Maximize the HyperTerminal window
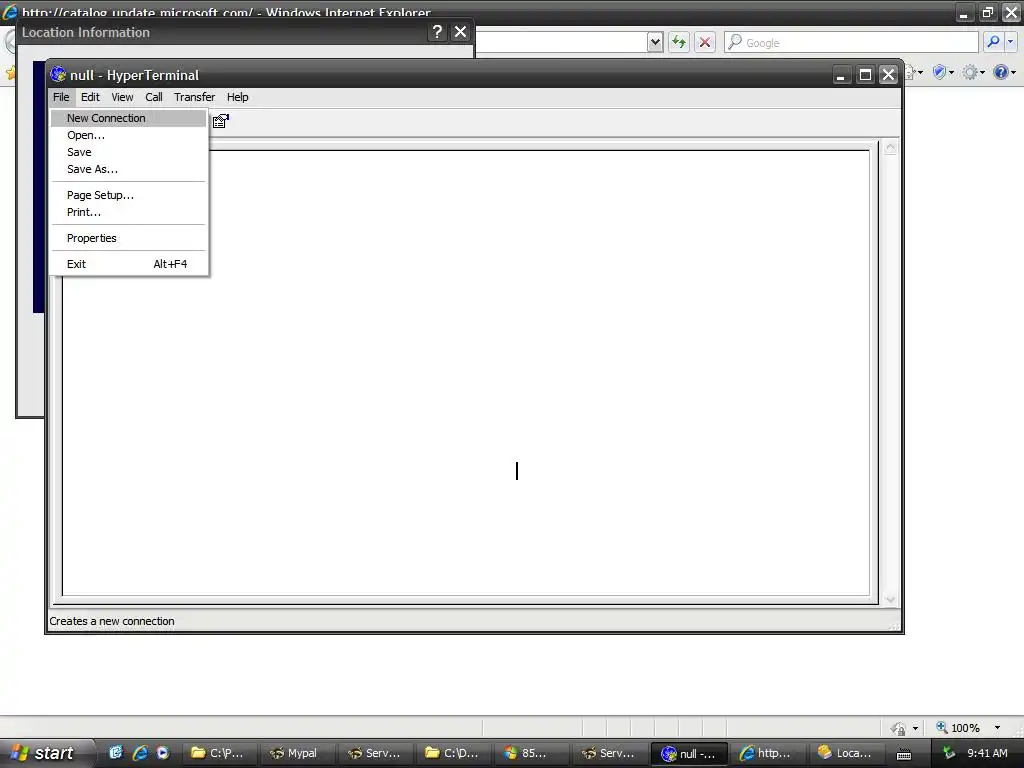This screenshot has width=1024, height=768. pyautogui.click(x=865, y=75)
